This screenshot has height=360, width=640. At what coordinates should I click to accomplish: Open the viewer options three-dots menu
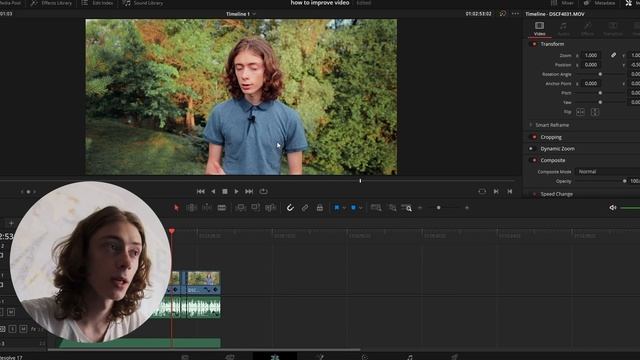click(516, 13)
